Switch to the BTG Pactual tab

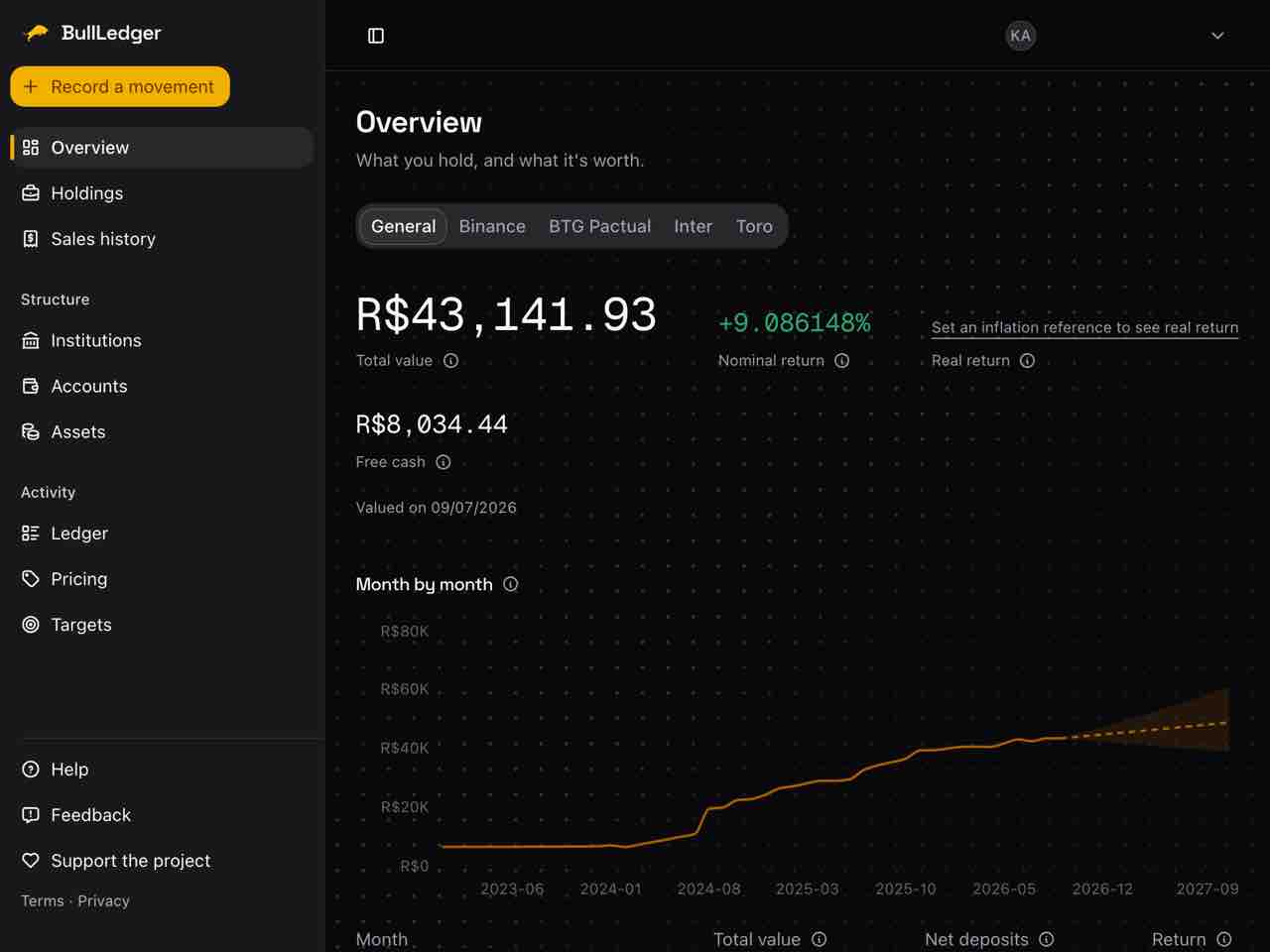(x=600, y=226)
